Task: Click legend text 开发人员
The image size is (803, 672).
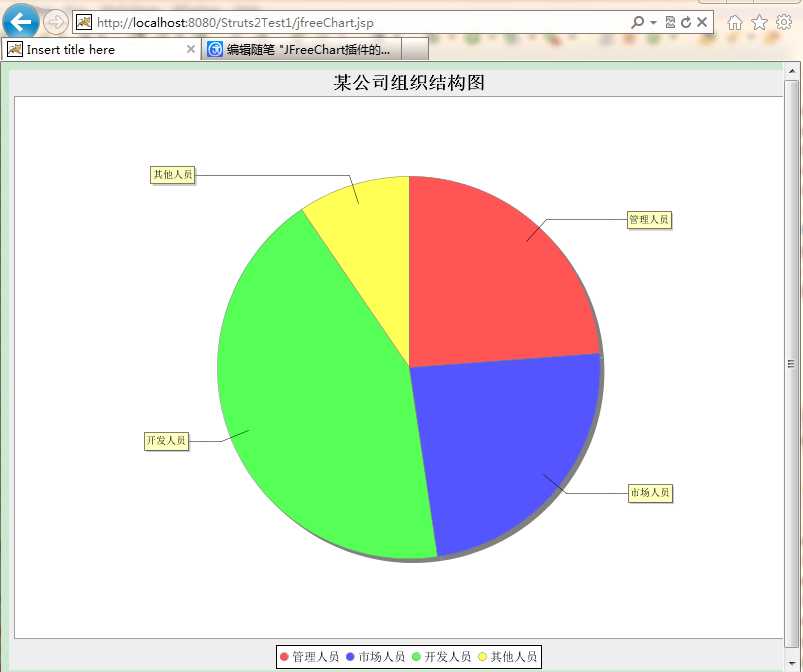Action: [448, 657]
